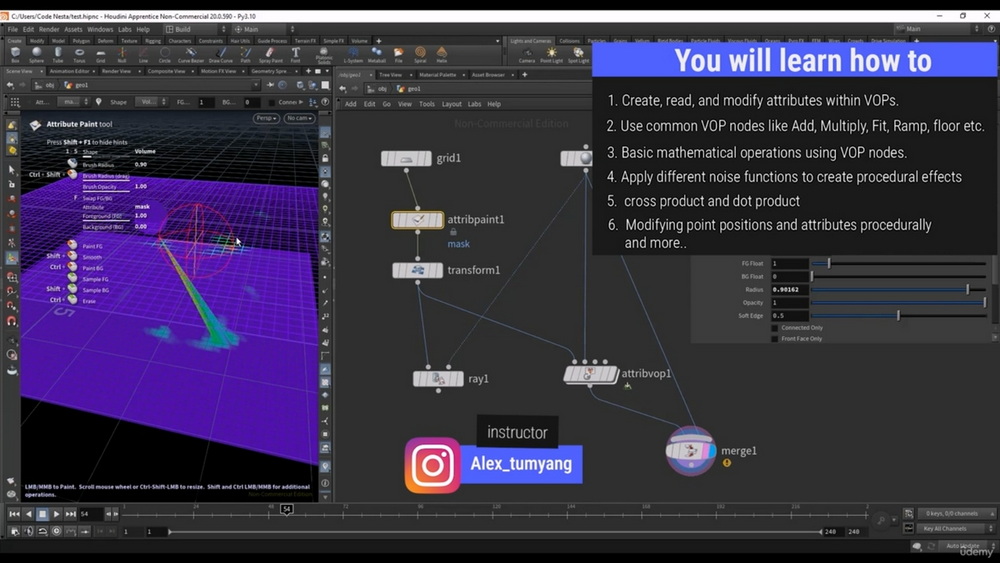The image size is (1000, 563).
Task: Click the Play backward button
Action: [x=28, y=514]
